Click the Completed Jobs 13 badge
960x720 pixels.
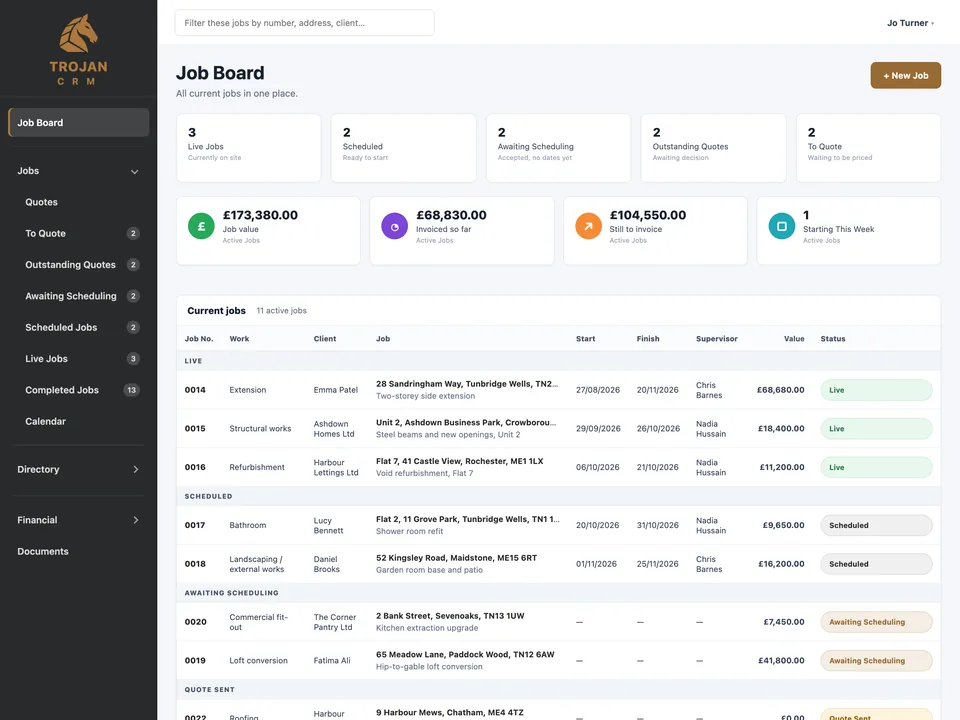(131, 390)
